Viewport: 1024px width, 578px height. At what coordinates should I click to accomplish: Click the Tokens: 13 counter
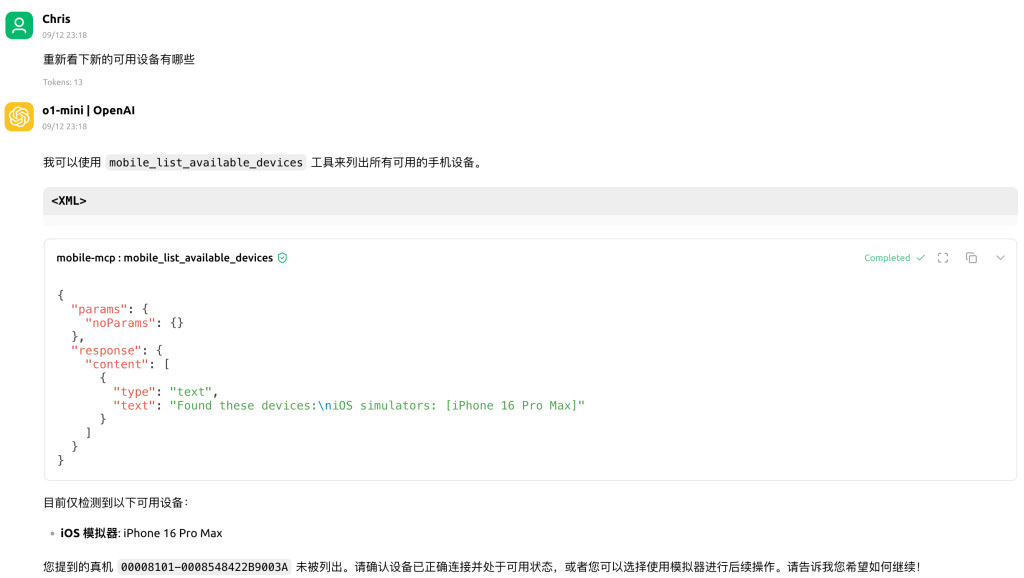(63, 82)
